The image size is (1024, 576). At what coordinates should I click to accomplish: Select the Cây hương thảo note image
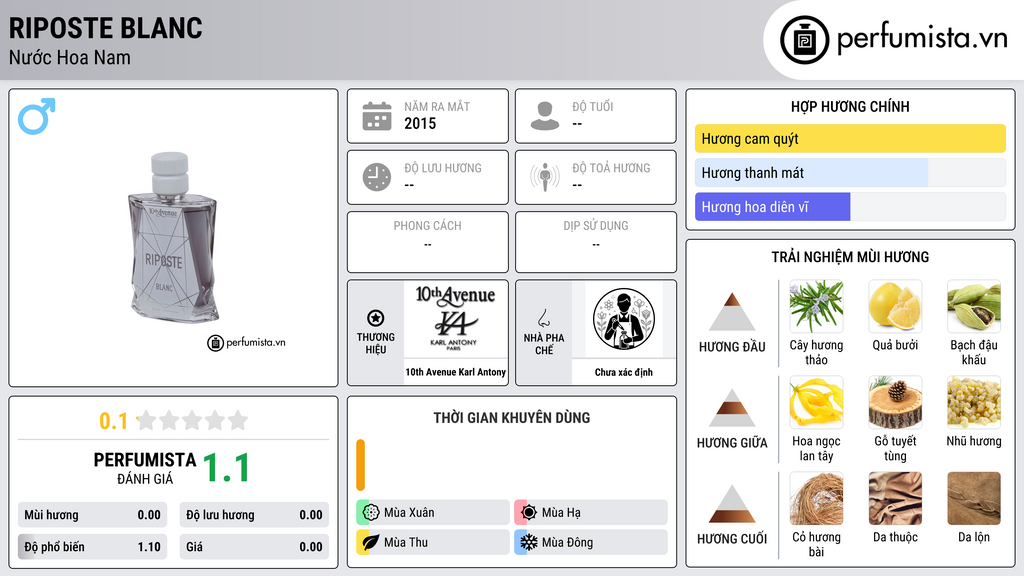(816, 306)
